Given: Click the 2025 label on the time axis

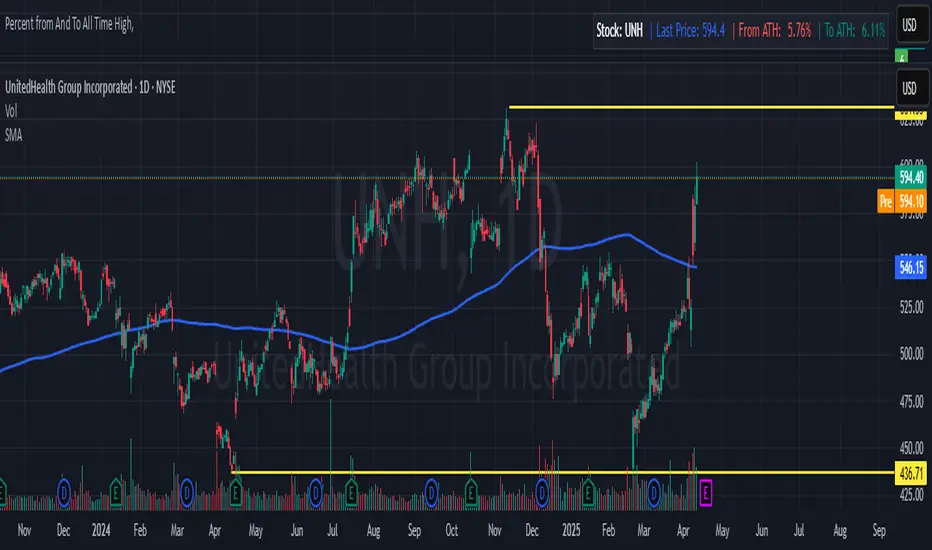Looking at the screenshot, I should 571,530.
